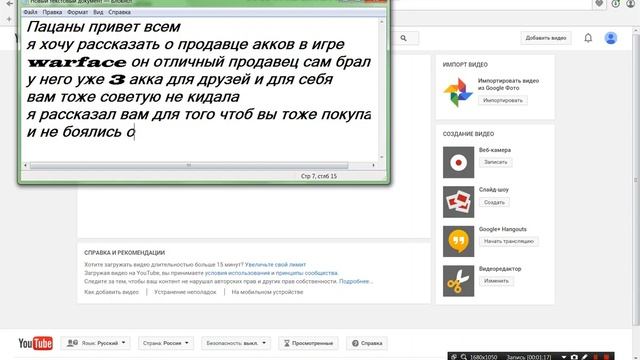Click the line 'Пацаны привет всем'
Viewport: 640px width, 360px height.
pyautogui.click(x=104, y=27)
